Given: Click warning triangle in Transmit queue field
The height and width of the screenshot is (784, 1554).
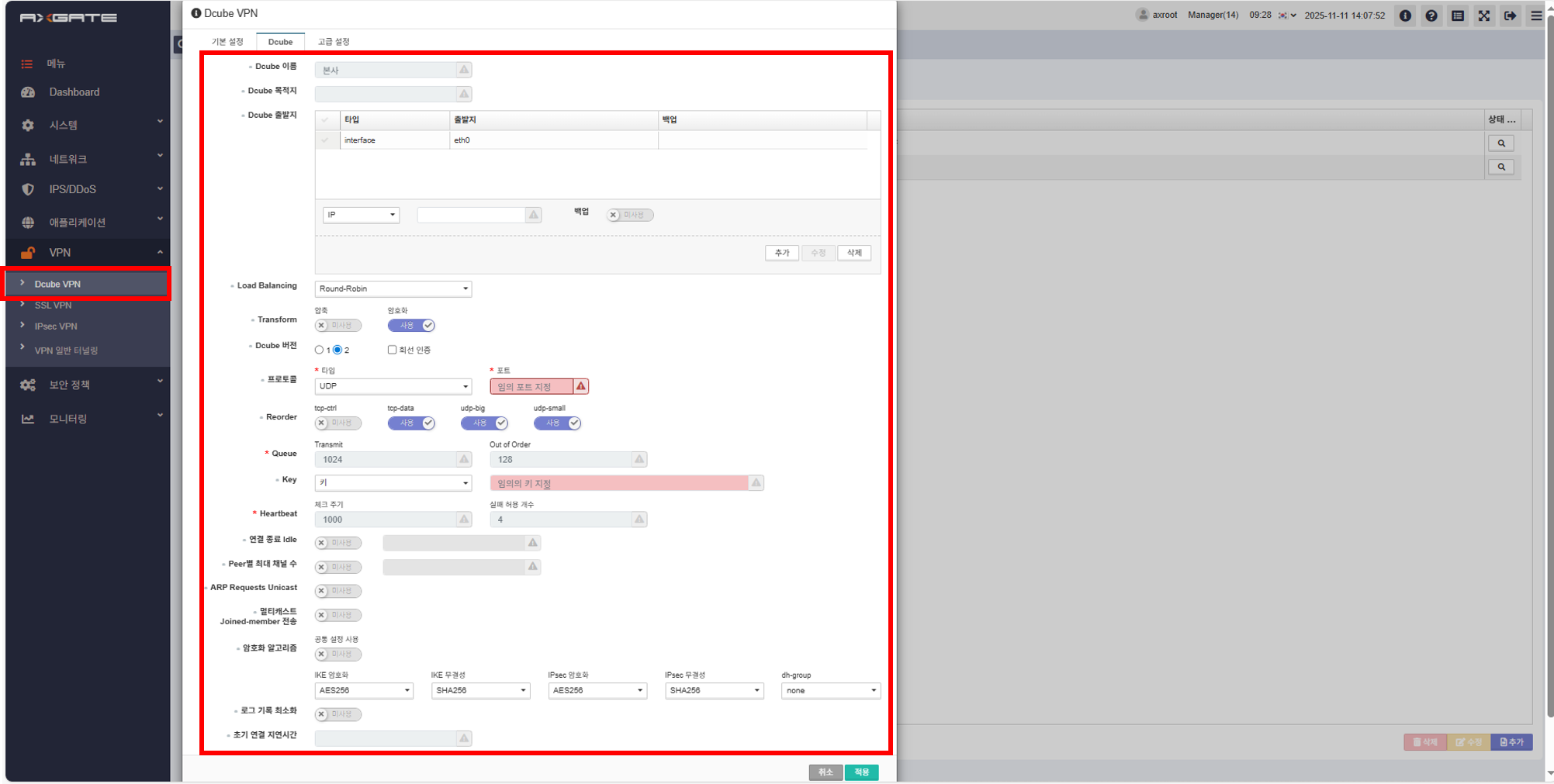Looking at the screenshot, I should [x=464, y=459].
